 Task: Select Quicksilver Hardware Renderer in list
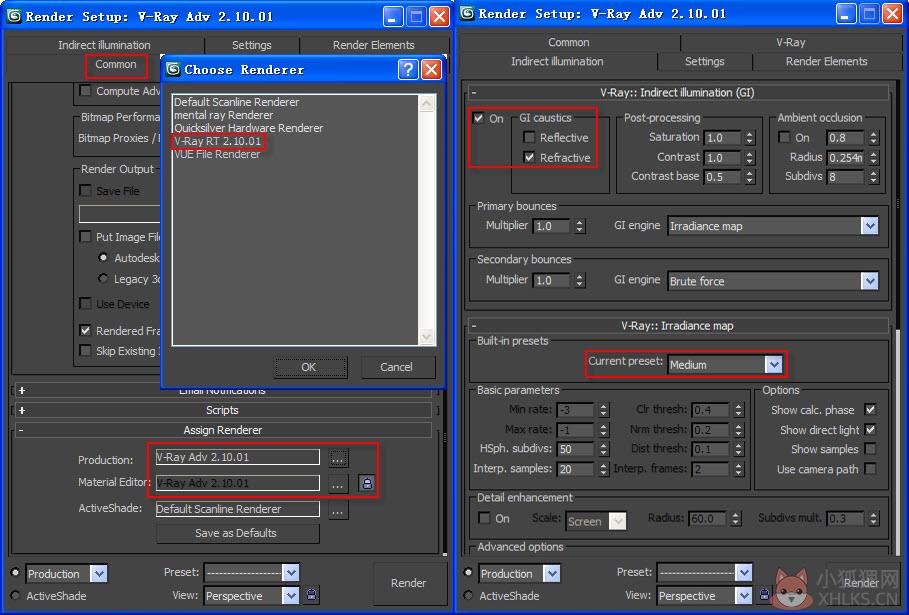coord(249,128)
